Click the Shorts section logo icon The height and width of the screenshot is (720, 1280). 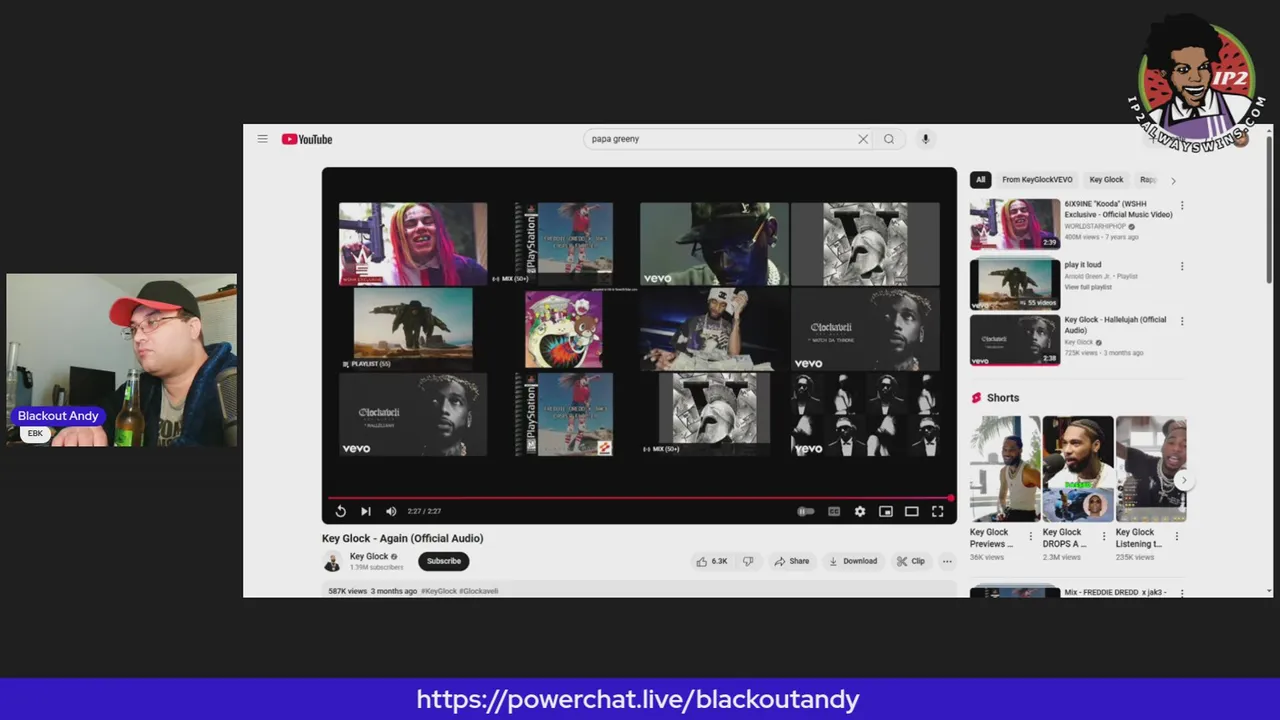pos(976,398)
